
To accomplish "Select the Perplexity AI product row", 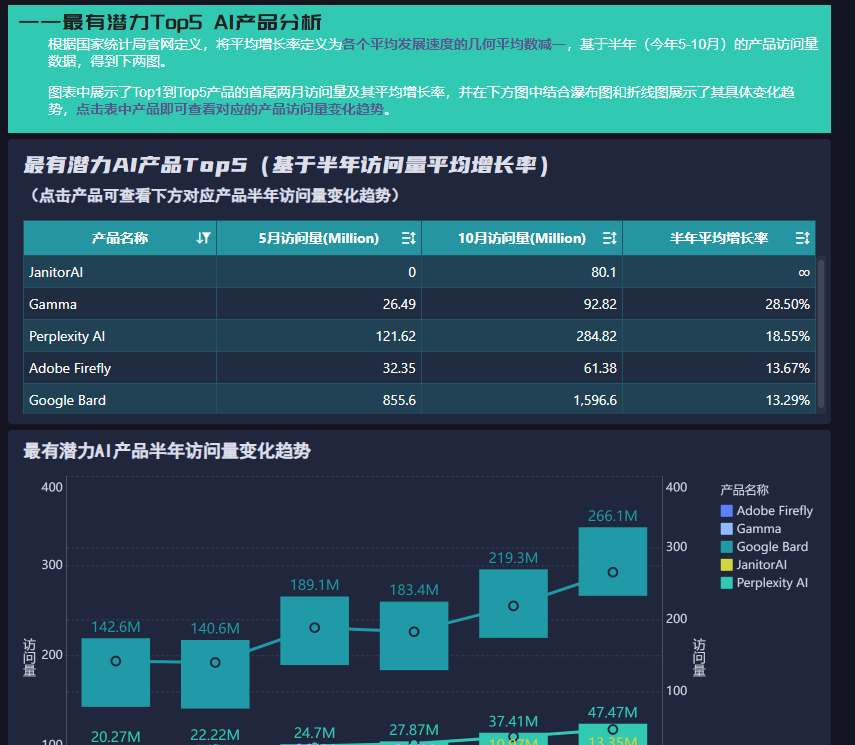I will pos(419,336).
